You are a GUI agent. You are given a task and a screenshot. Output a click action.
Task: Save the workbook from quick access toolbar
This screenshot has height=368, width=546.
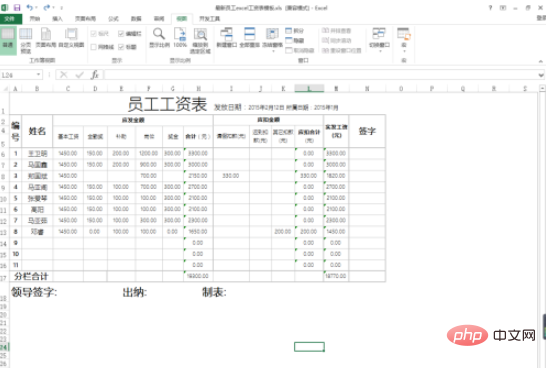16,7
